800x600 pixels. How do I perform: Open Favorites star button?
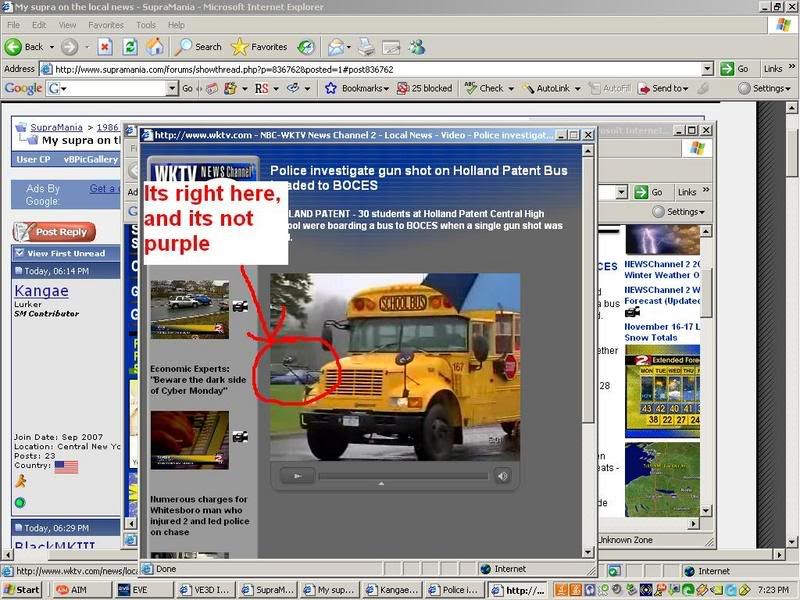click(x=259, y=47)
